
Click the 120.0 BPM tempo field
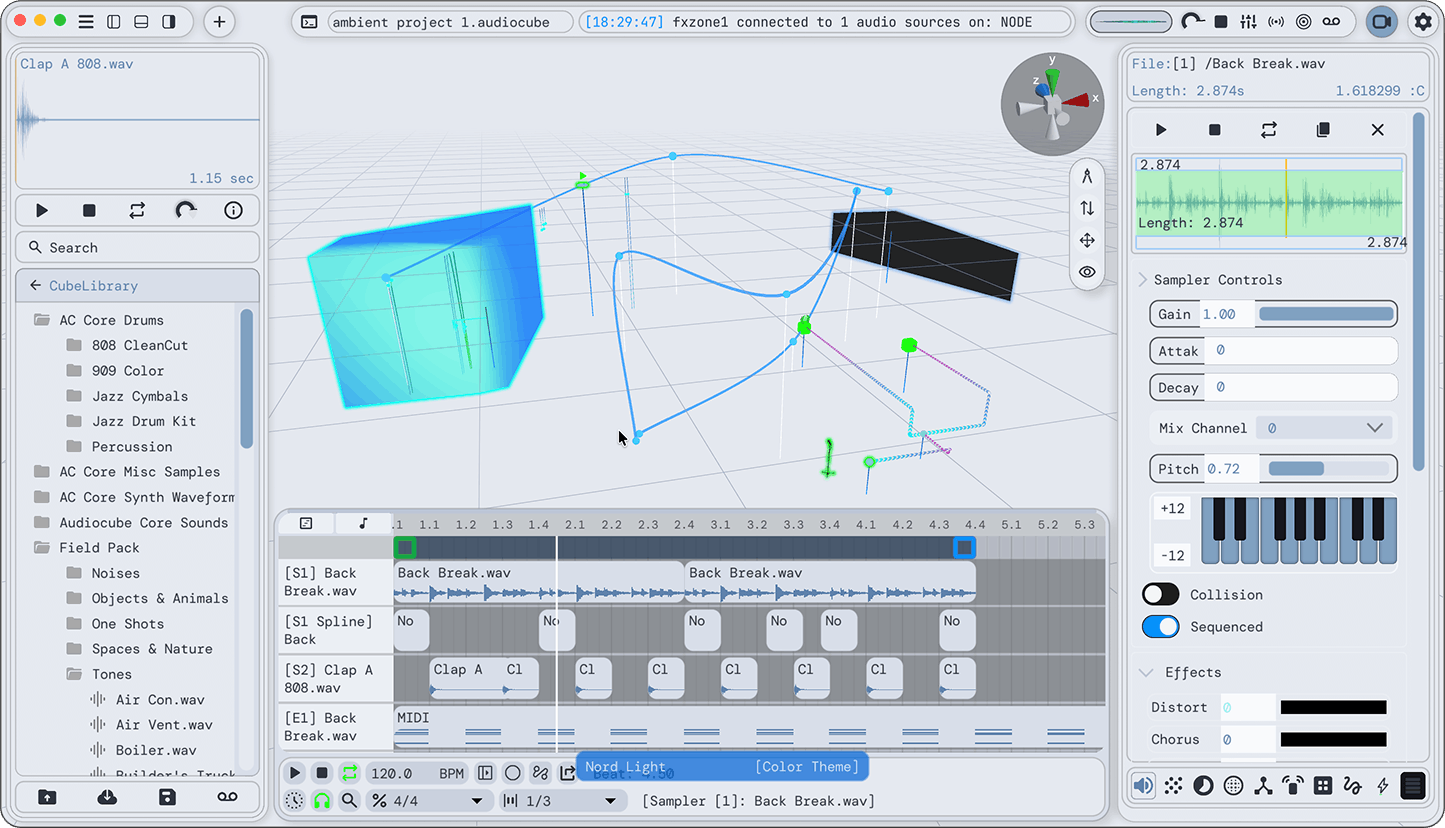click(x=417, y=773)
